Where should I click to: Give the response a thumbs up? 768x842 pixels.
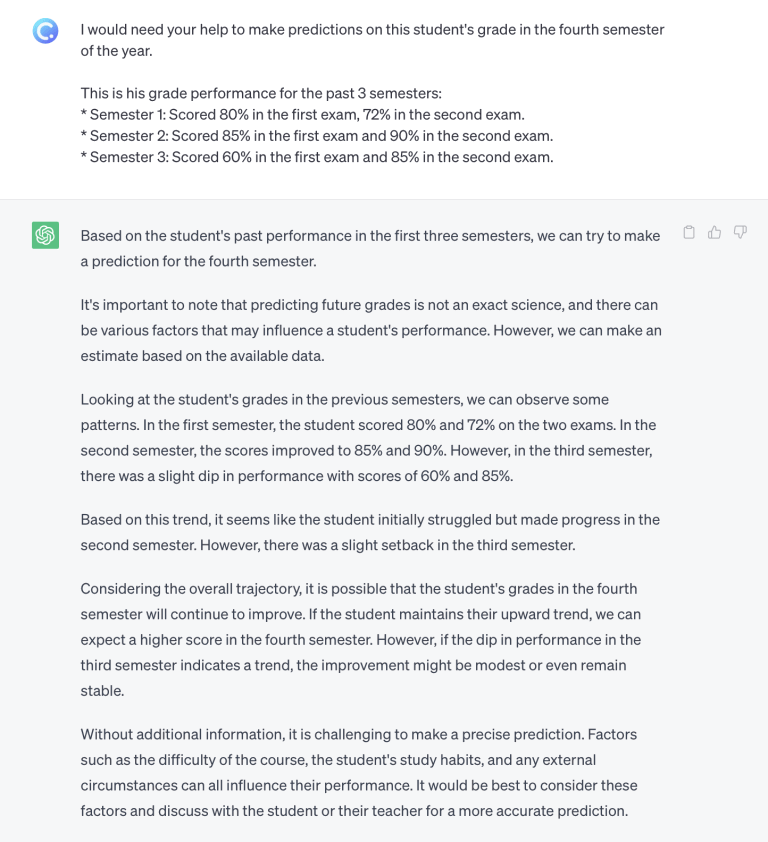point(714,232)
